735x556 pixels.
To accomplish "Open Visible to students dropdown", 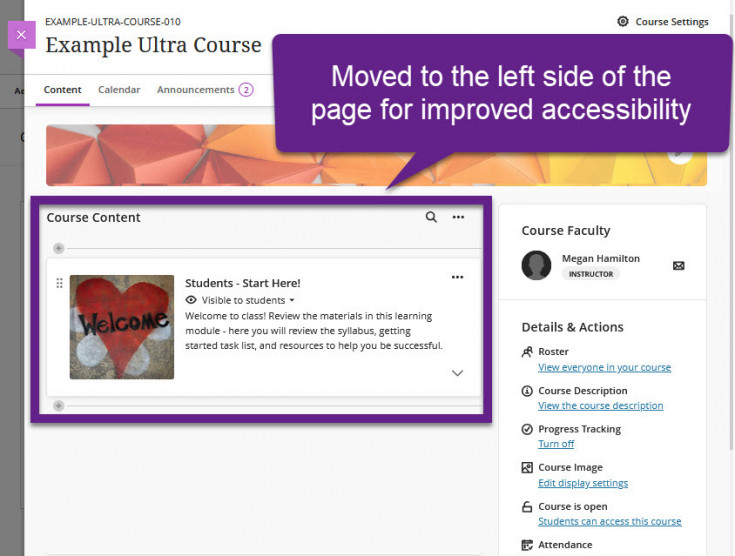I will [248, 300].
